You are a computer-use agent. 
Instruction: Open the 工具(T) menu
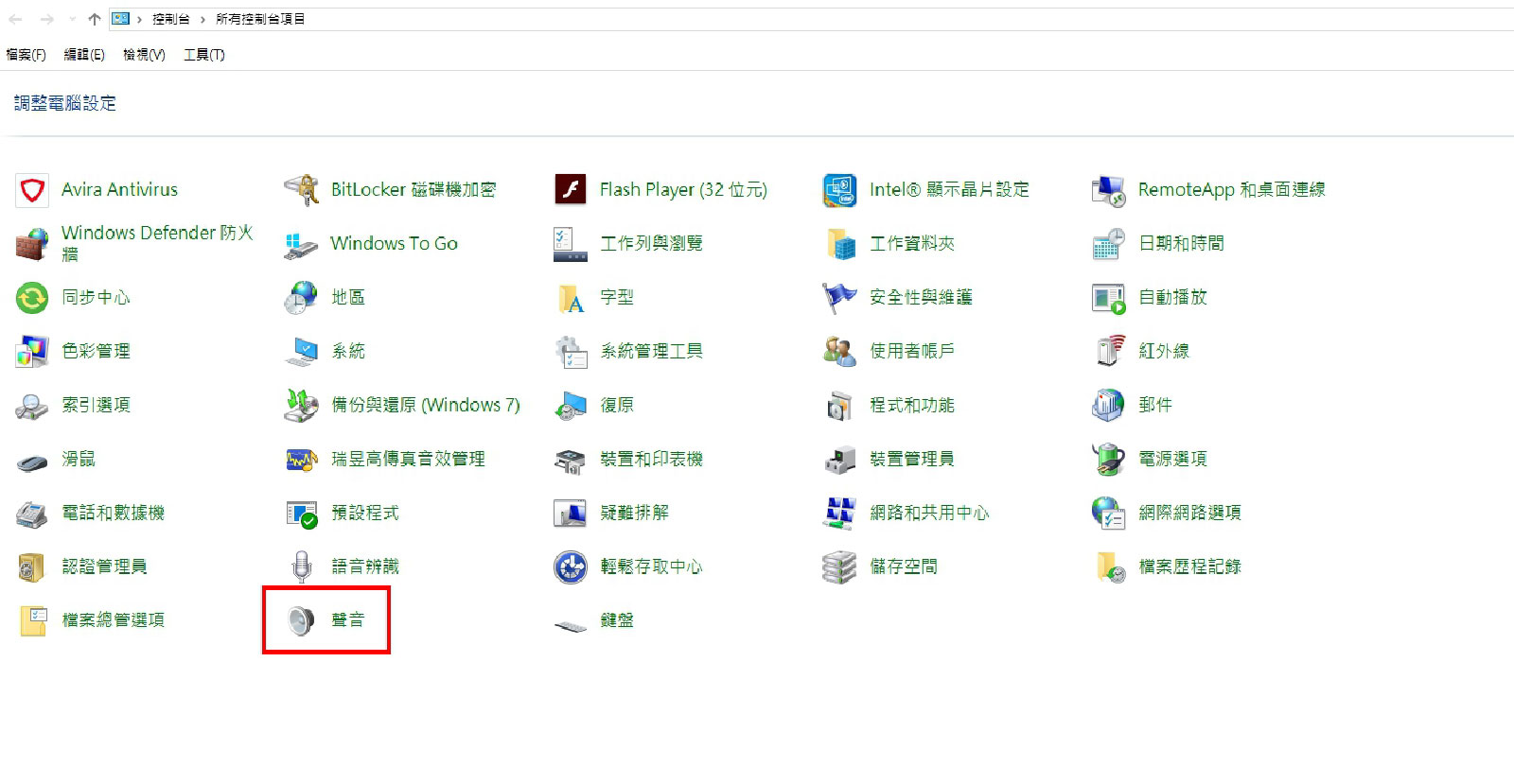(204, 55)
